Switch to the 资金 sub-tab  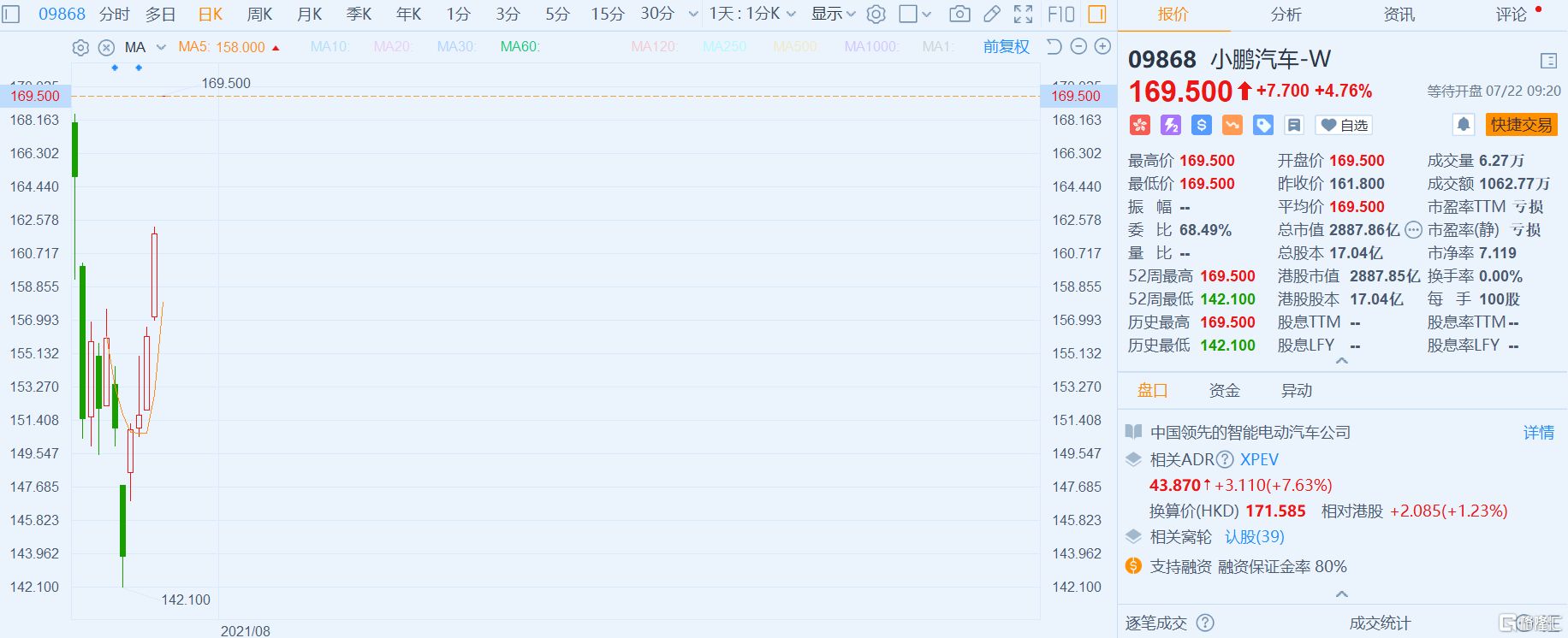(1224, 391)
